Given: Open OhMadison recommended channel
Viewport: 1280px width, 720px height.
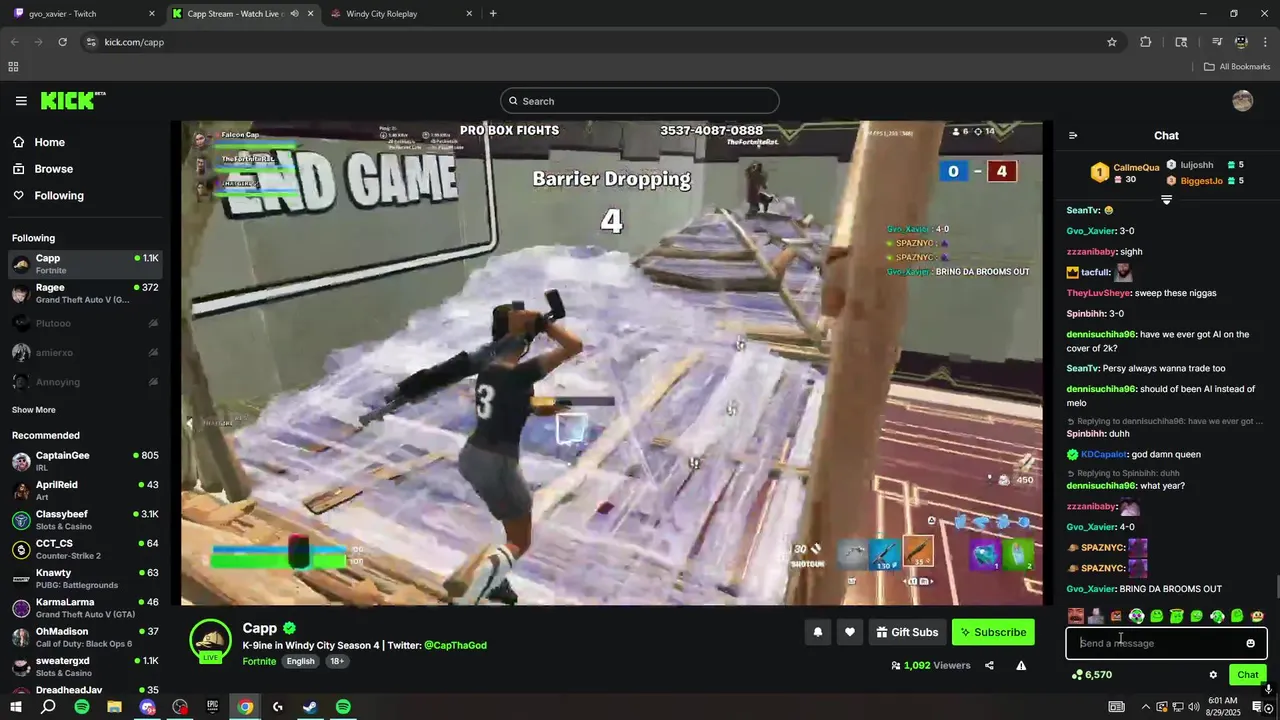Looking at the screenshot, I should [85, 637].
